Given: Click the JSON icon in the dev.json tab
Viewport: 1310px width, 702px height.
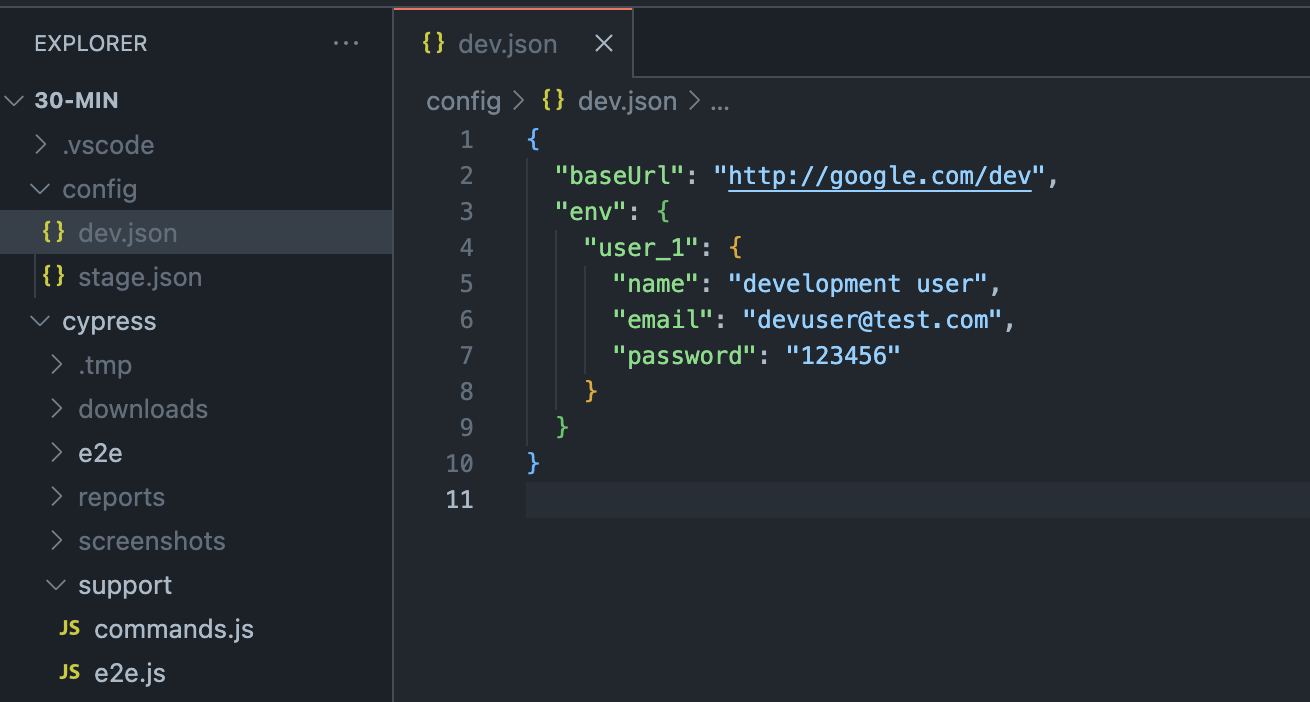Looking at the screenshot, I should pyautogui.click(x=433, y=43).
